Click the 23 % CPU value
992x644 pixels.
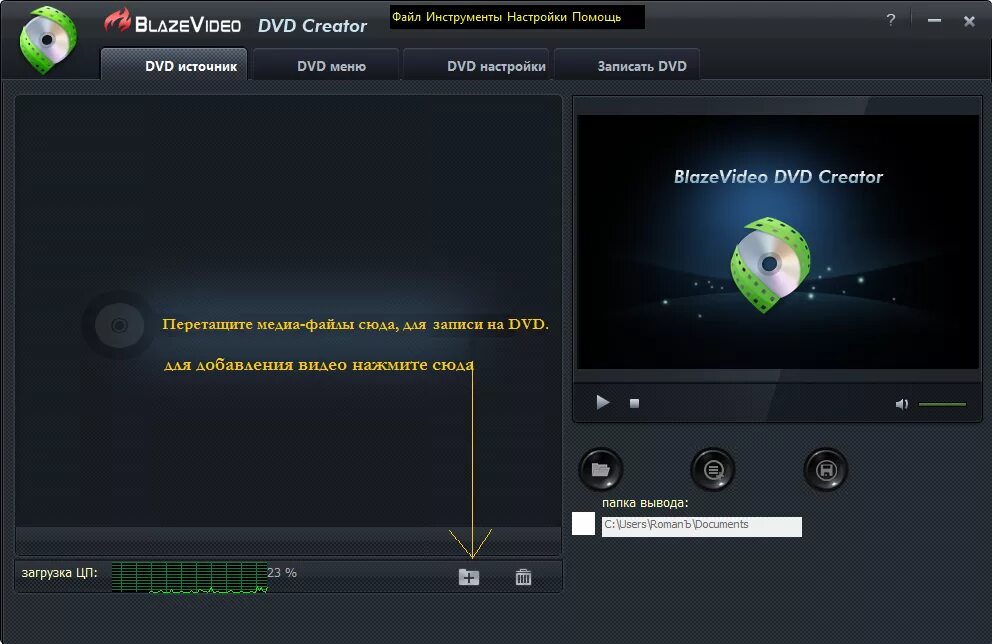tap(282, 573)
